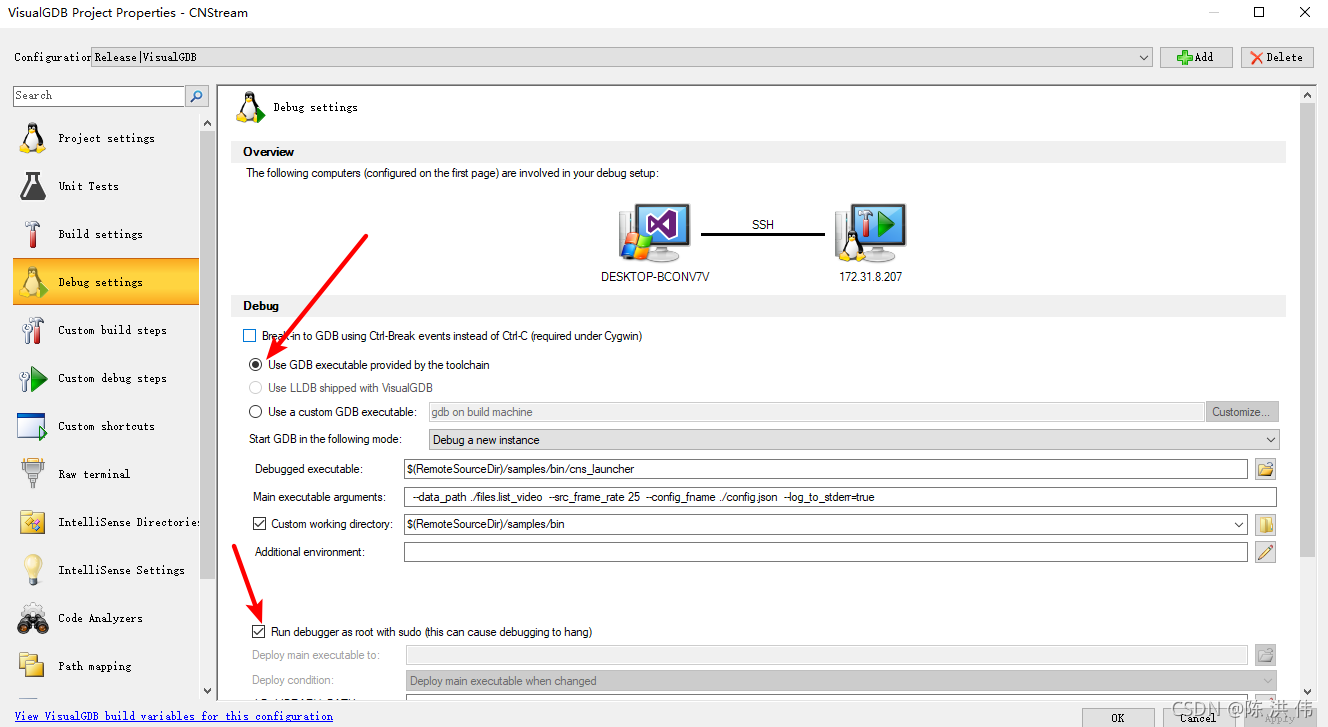Click the OK button
This screenshot has width=1328, height=727.
tap(1118, 717)
